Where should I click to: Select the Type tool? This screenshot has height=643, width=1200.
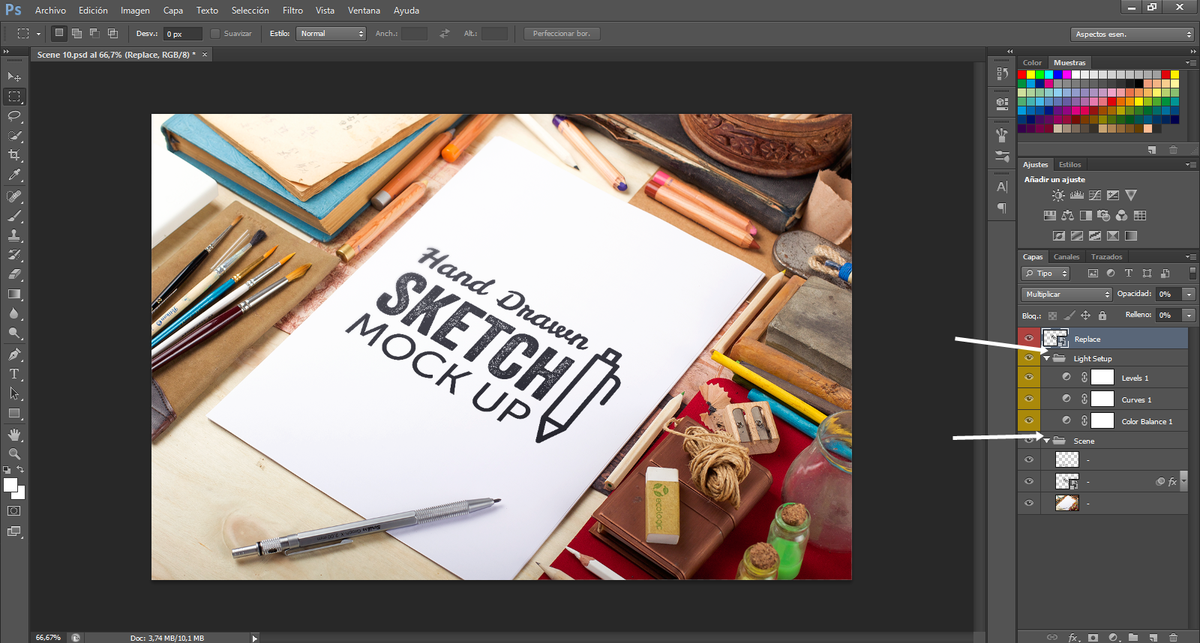tap(14, 375)
